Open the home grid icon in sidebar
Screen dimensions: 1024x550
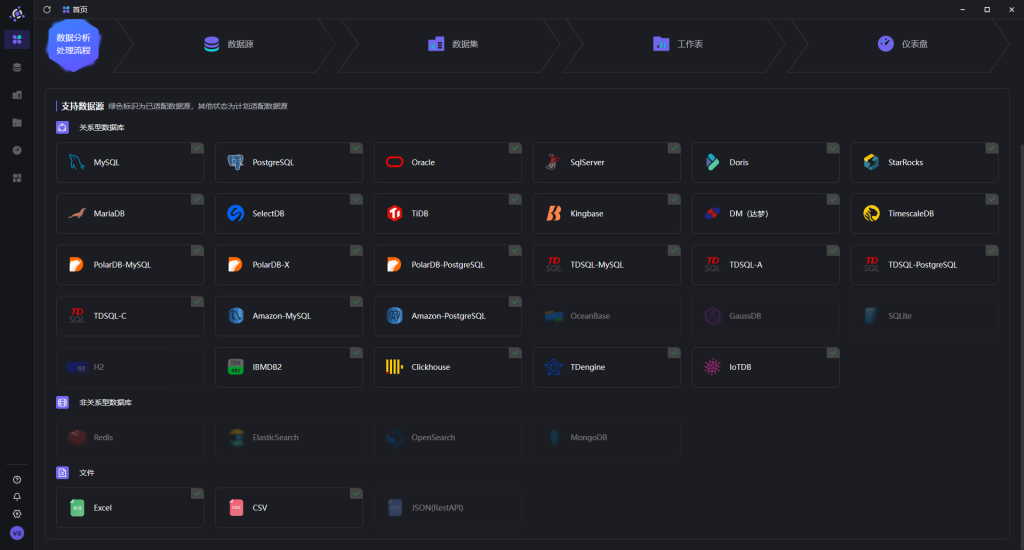(x=17, y=40)
